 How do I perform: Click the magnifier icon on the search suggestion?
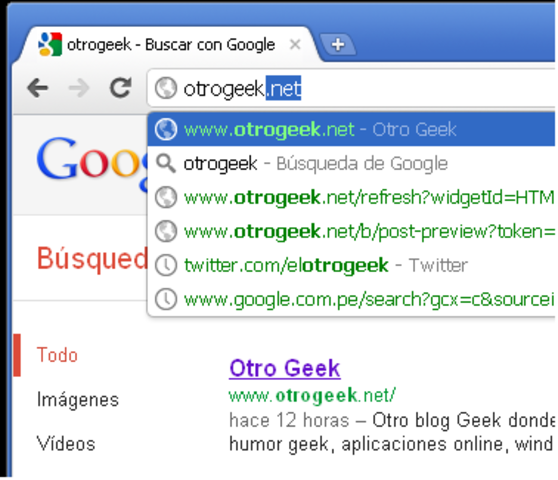[x=166, y=164]
